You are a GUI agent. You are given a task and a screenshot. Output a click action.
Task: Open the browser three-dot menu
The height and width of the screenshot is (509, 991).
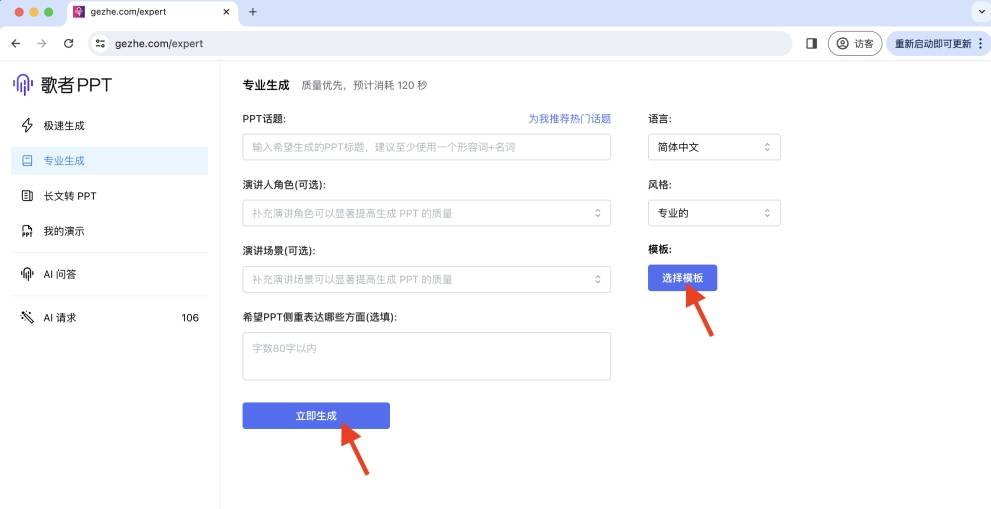pos(980,44)
